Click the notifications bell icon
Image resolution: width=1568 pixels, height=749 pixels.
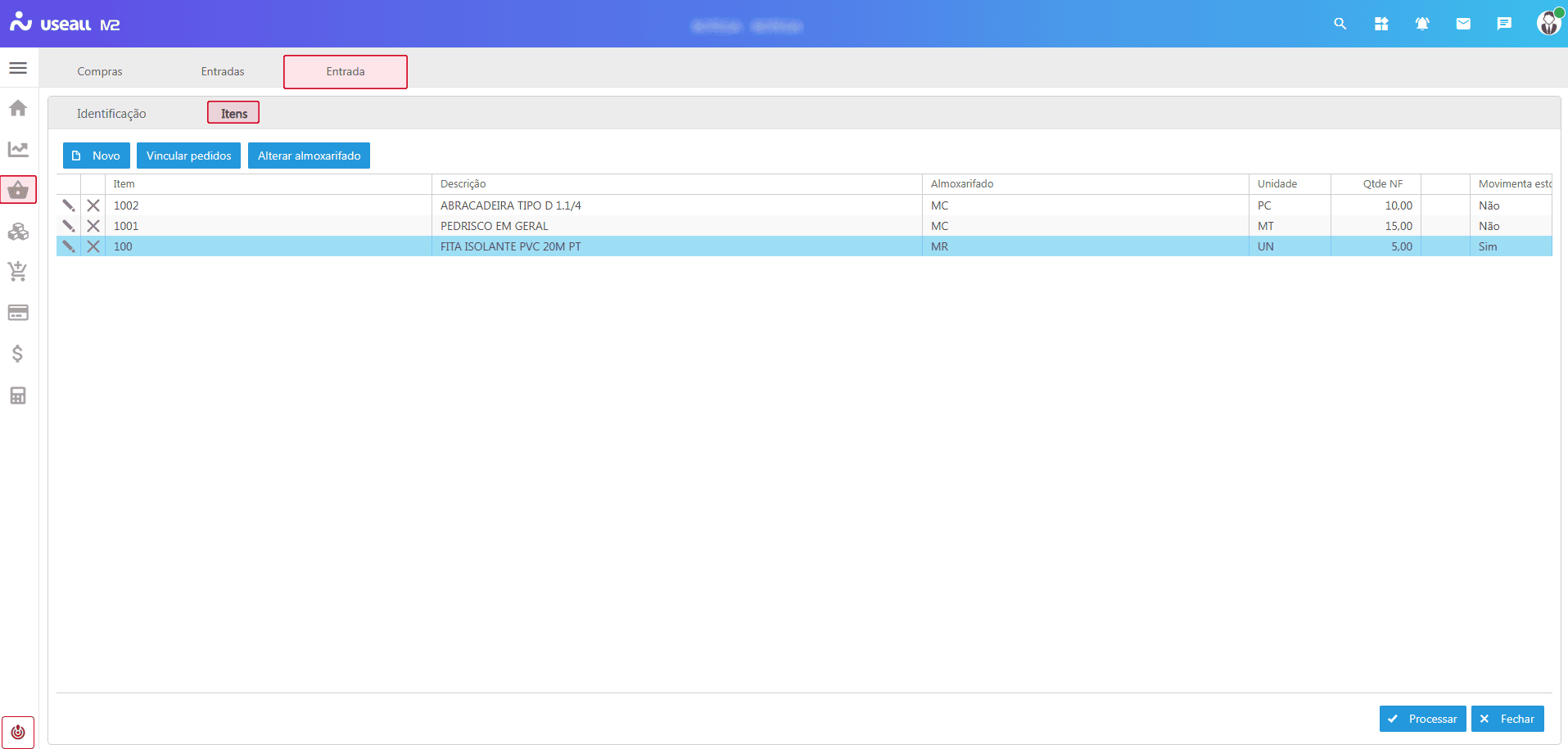pos(1422,24)
